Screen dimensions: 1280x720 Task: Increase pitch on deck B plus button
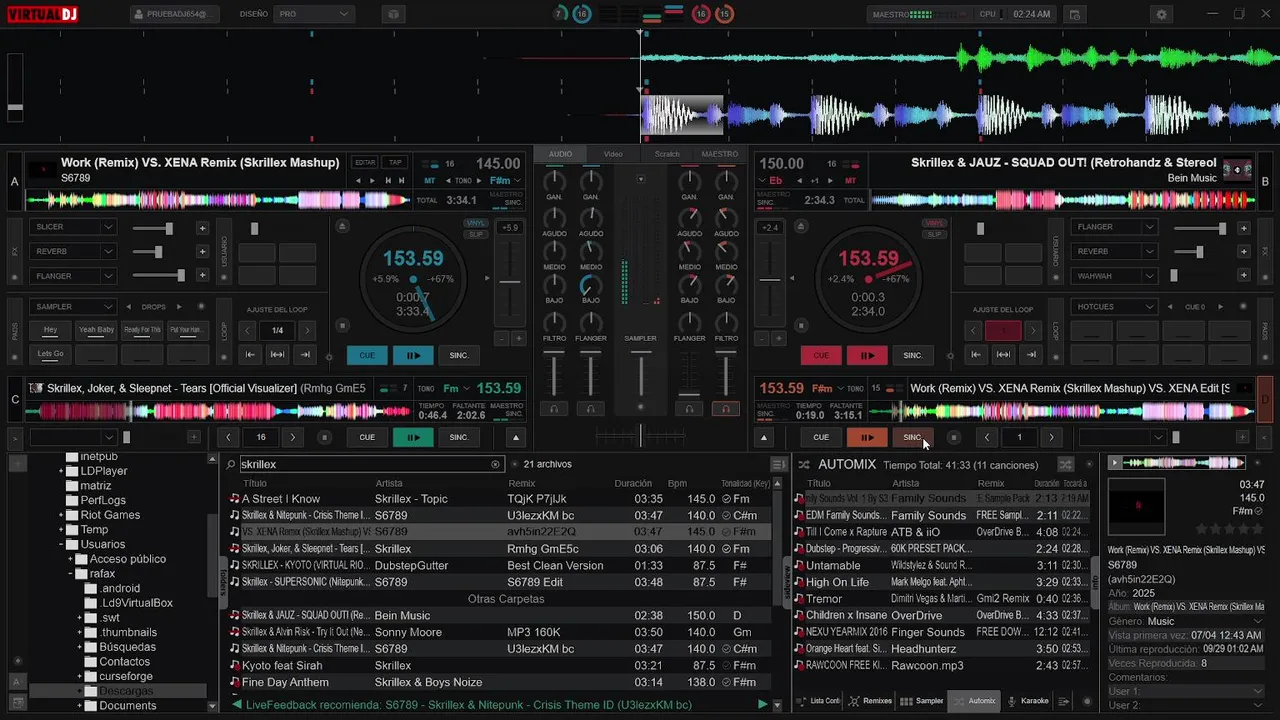778,339
